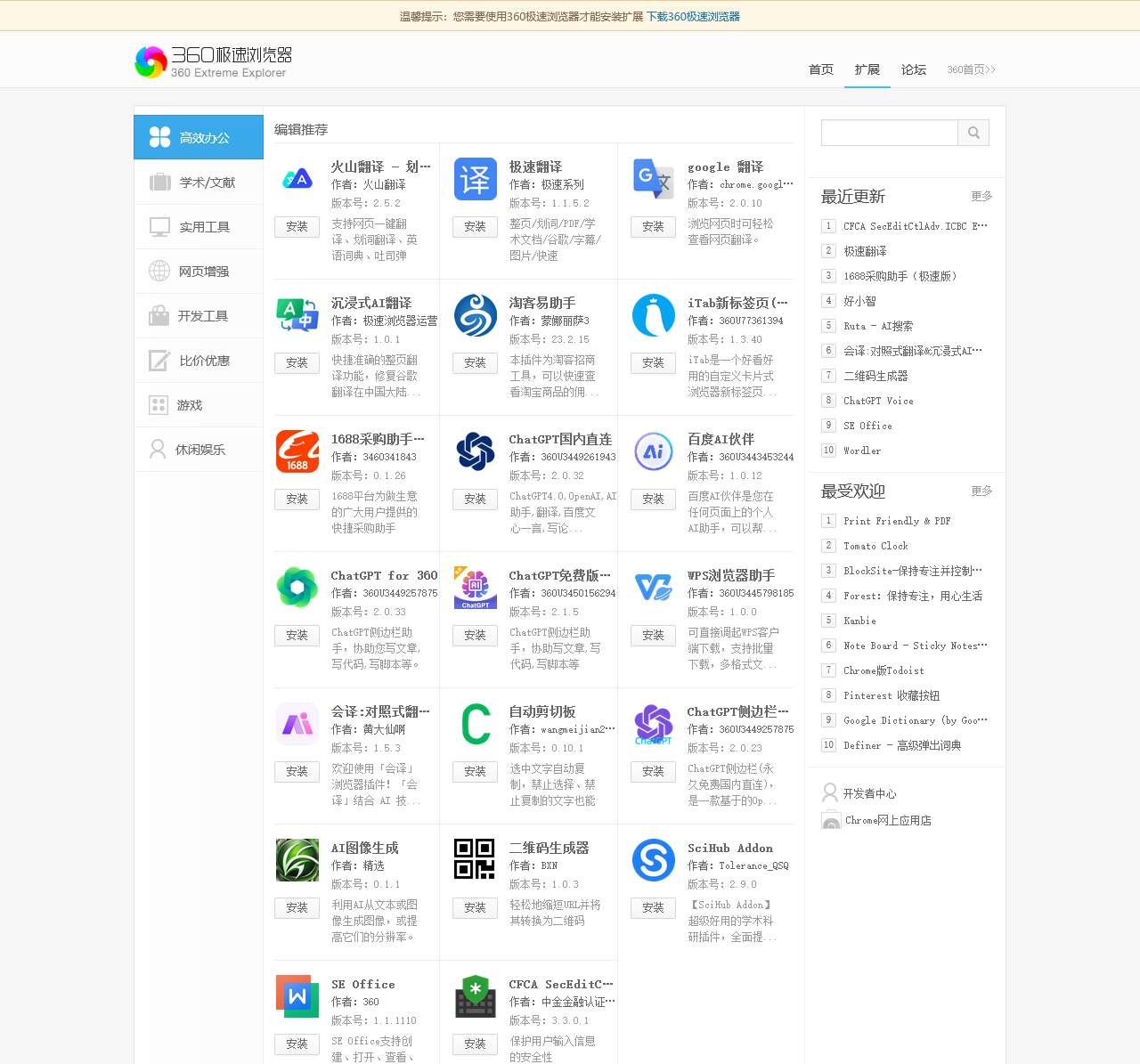Click the 下载360极速浏览器 link
Screen dimensions: 1140x1064
click(x=693, y=16)
